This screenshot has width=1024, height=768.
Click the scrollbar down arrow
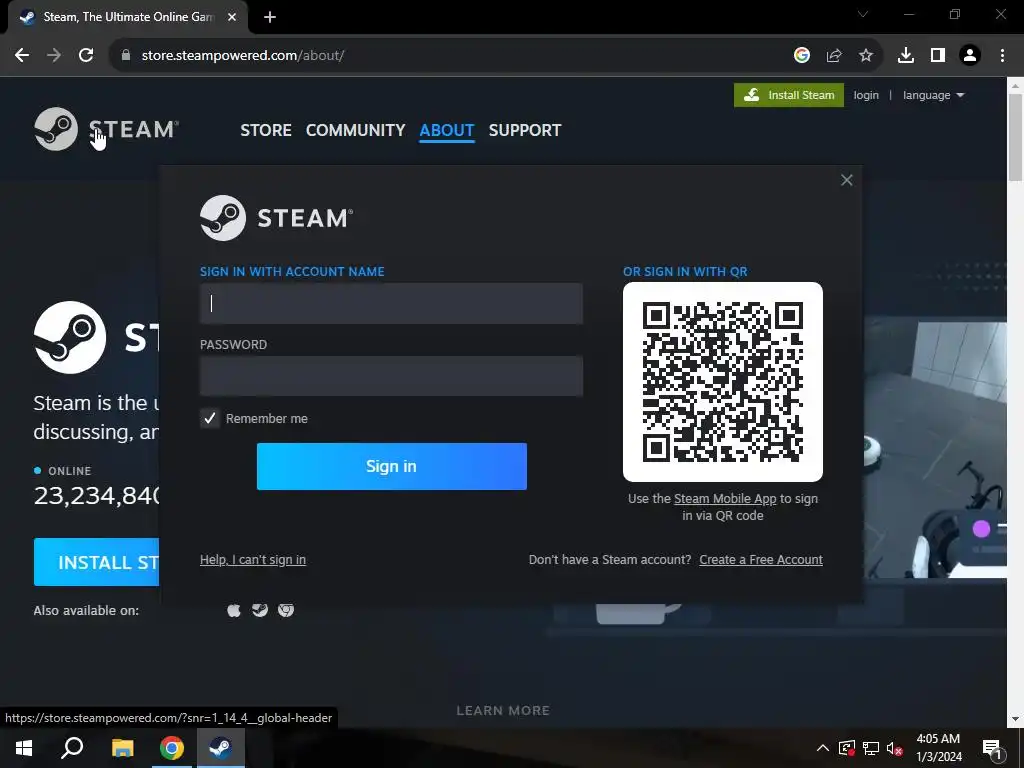[x=1016, y=719]
